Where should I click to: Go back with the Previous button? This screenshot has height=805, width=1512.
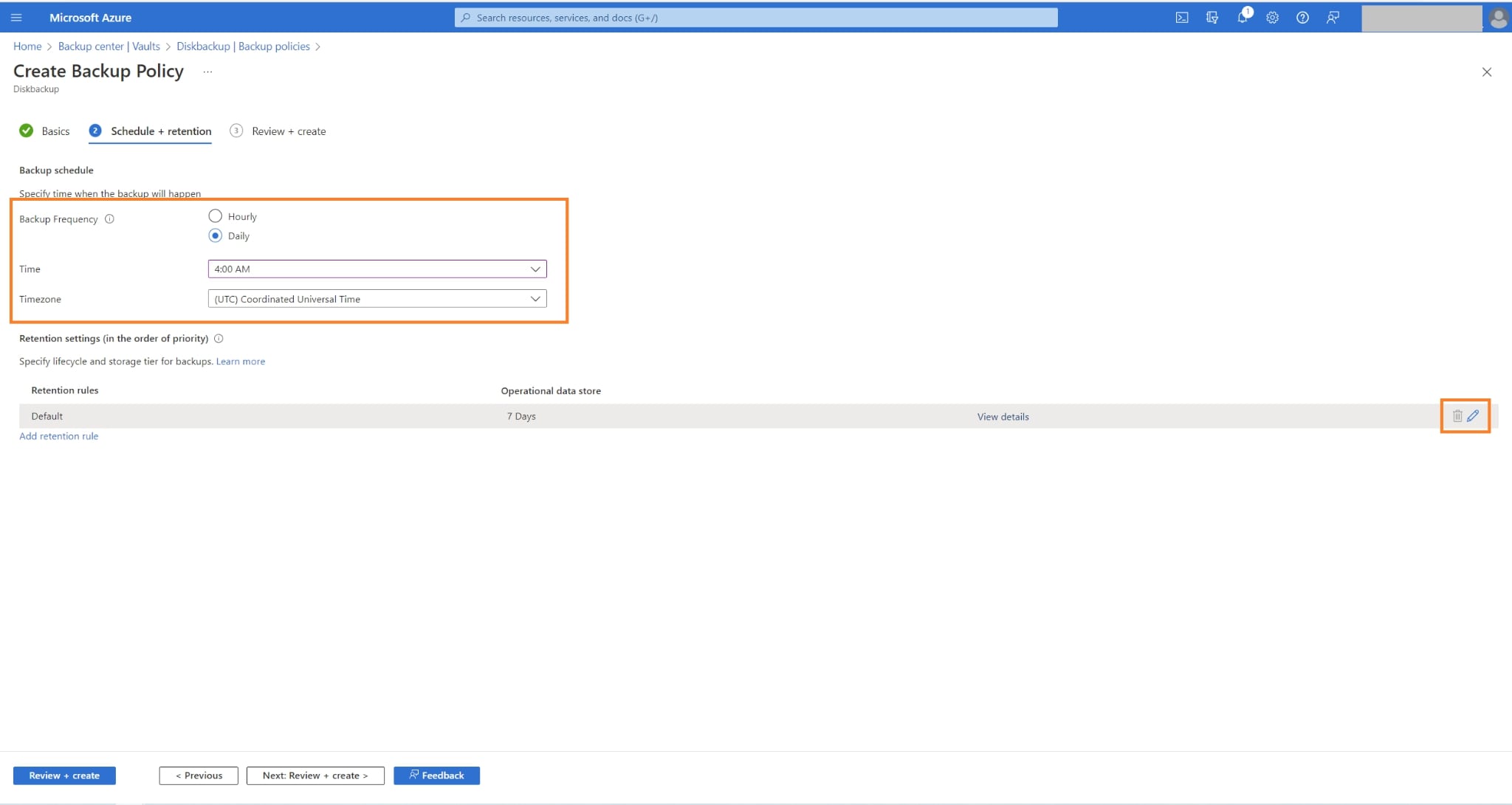pos(199,775)
